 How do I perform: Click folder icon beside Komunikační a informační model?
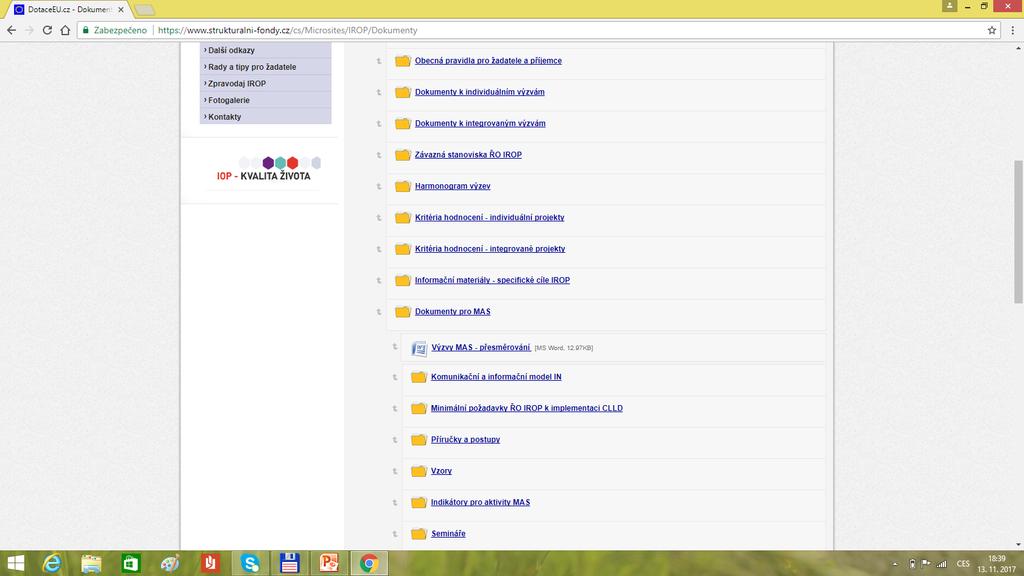coord(419,377)
